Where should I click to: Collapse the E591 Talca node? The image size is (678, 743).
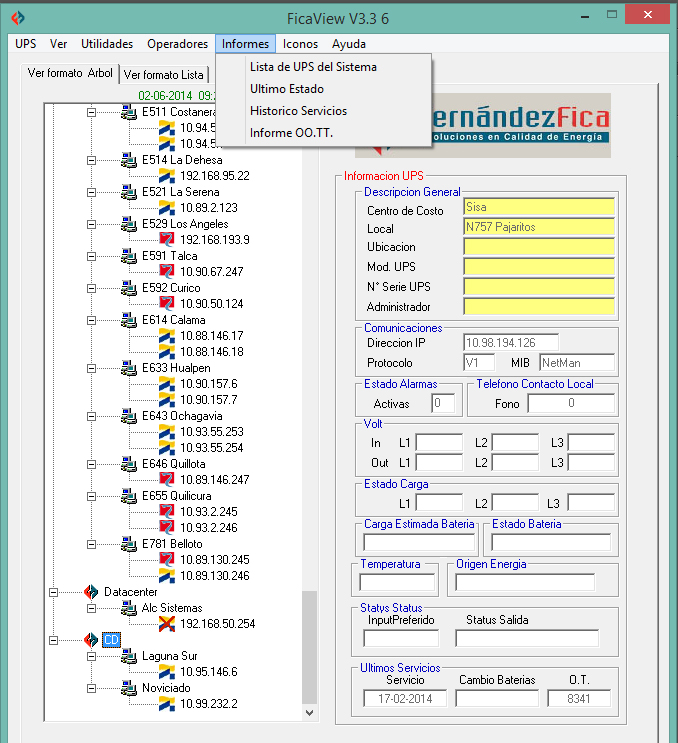(x=92, y=256)
